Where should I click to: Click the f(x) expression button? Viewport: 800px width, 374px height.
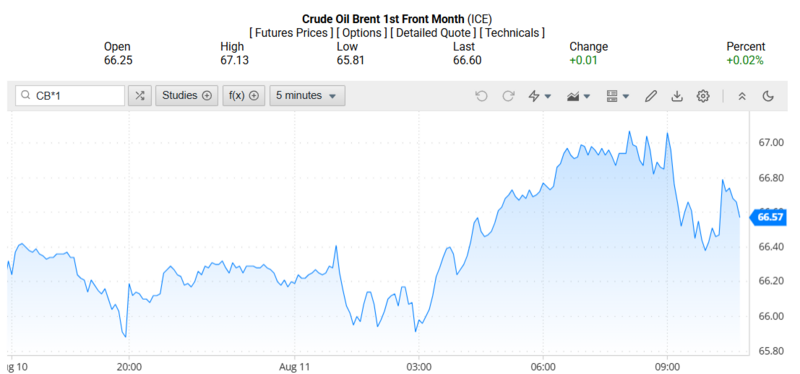244,95
